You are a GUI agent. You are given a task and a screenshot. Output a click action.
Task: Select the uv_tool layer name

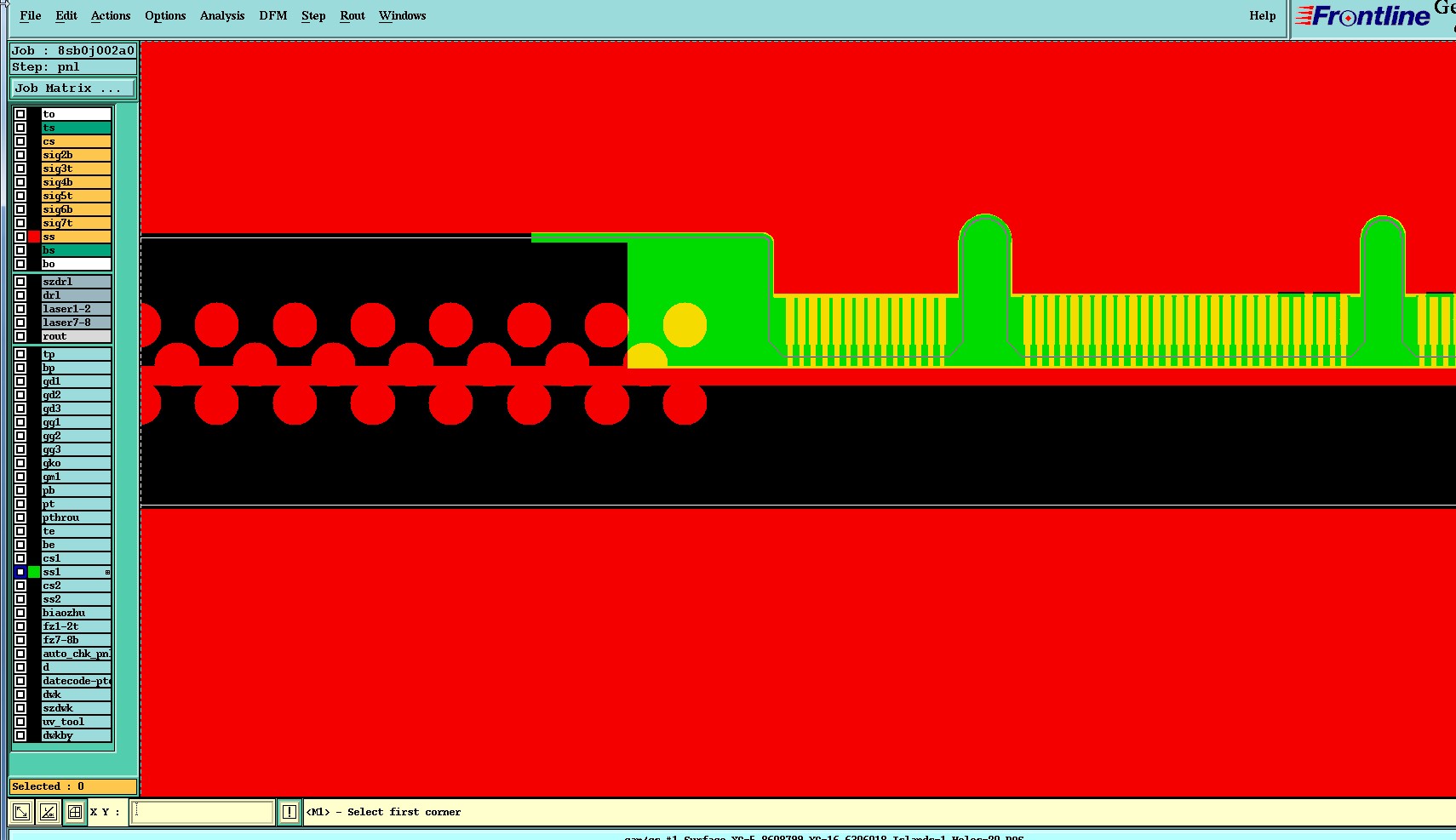pyautogui.click(x=77, y=722)
